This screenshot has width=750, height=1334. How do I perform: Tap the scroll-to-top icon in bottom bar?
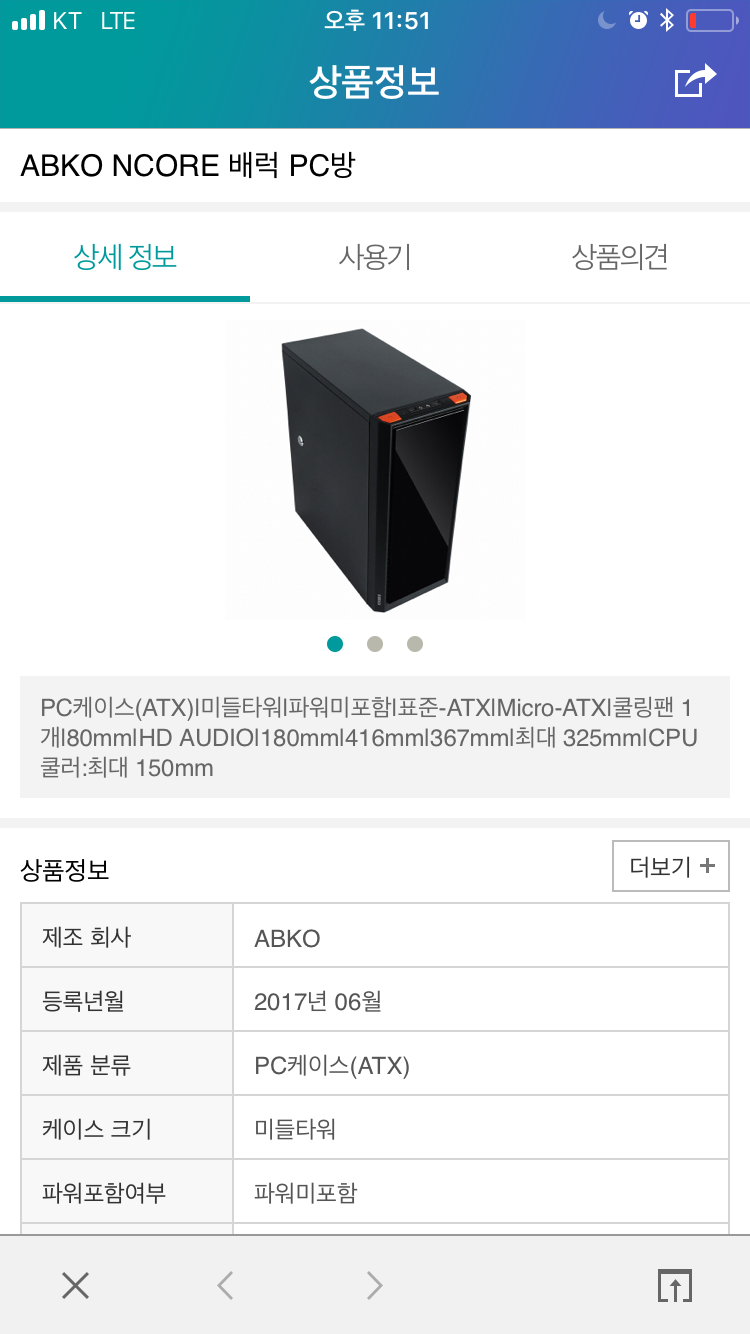pyautogui.click(x=675, y=1285)
